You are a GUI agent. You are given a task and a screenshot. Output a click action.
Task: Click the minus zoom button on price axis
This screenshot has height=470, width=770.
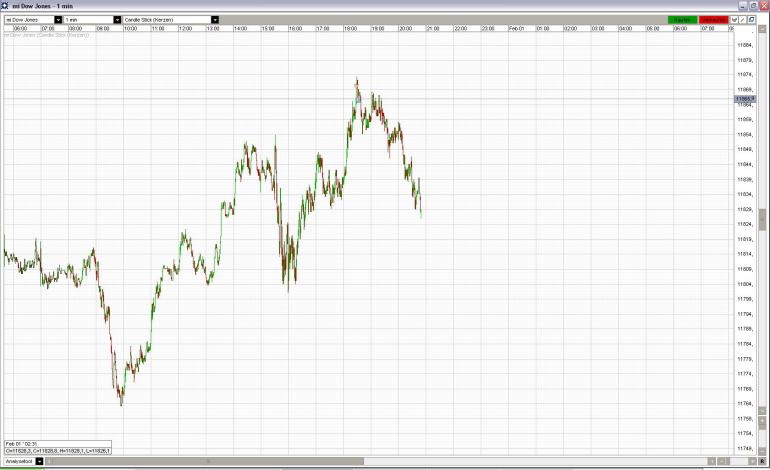[x=762, y=451]
